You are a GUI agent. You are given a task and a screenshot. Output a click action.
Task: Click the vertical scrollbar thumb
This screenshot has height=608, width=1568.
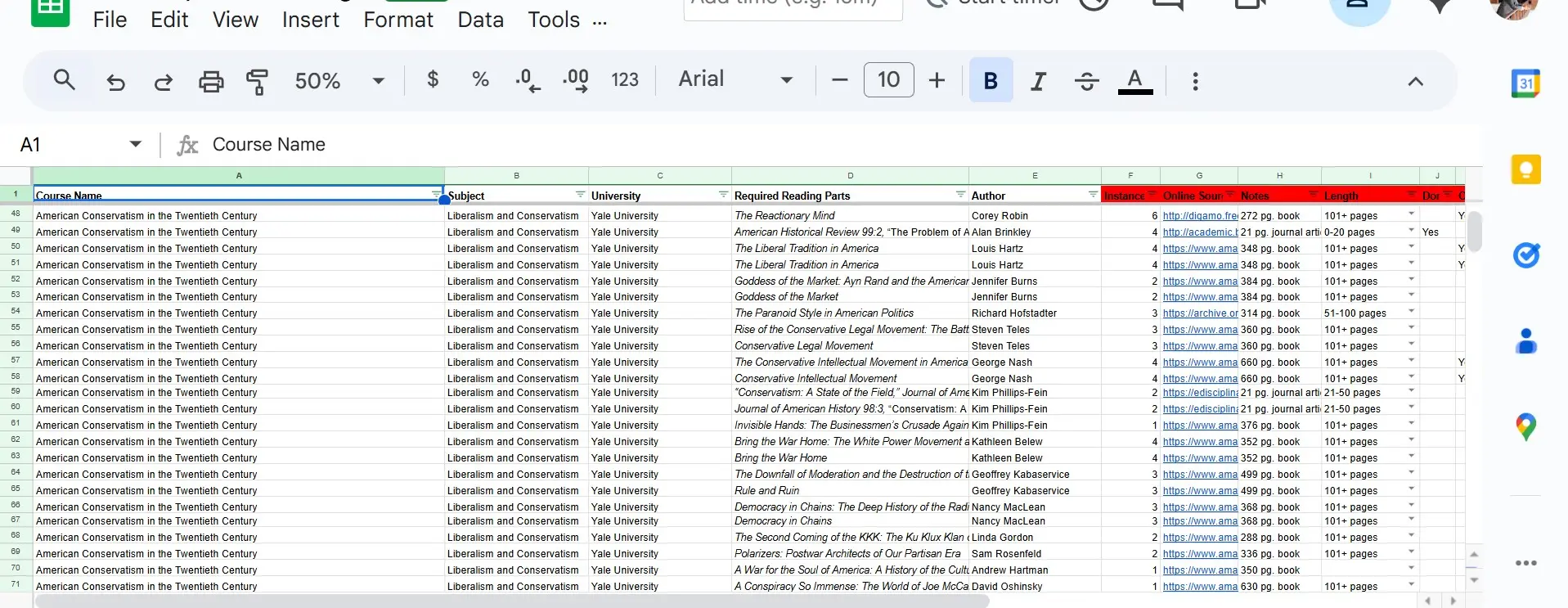pyautogui.click(x=1474, y=232)
